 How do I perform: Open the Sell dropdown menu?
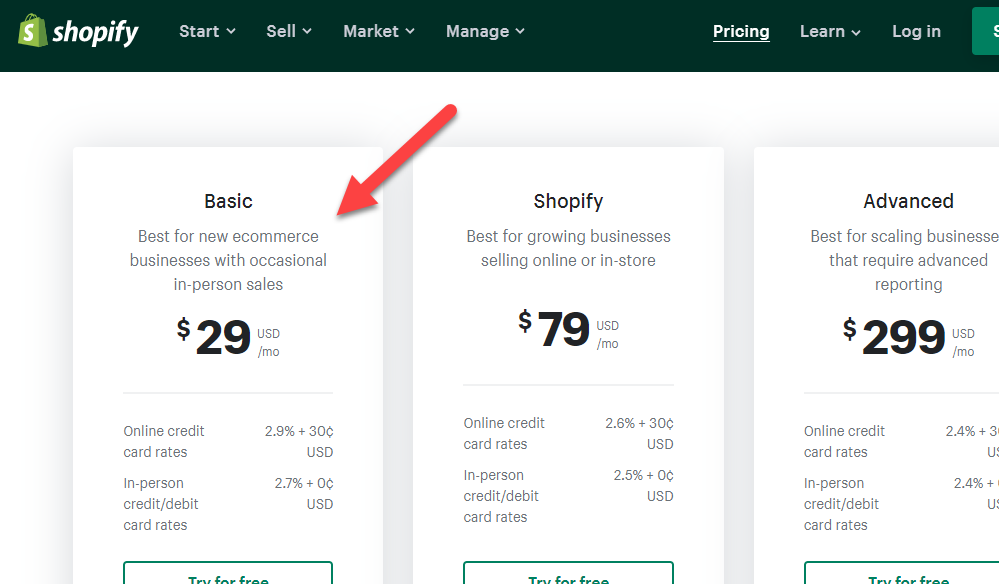(289, 31)
